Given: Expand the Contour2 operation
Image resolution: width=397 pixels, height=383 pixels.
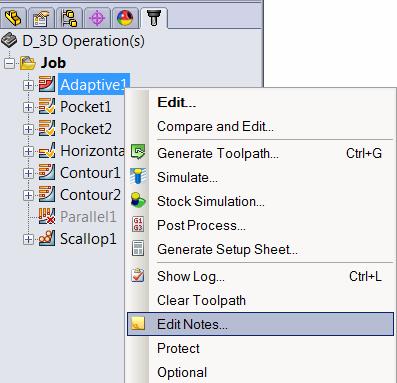Looking at the screenshot, I should point(28,195).
